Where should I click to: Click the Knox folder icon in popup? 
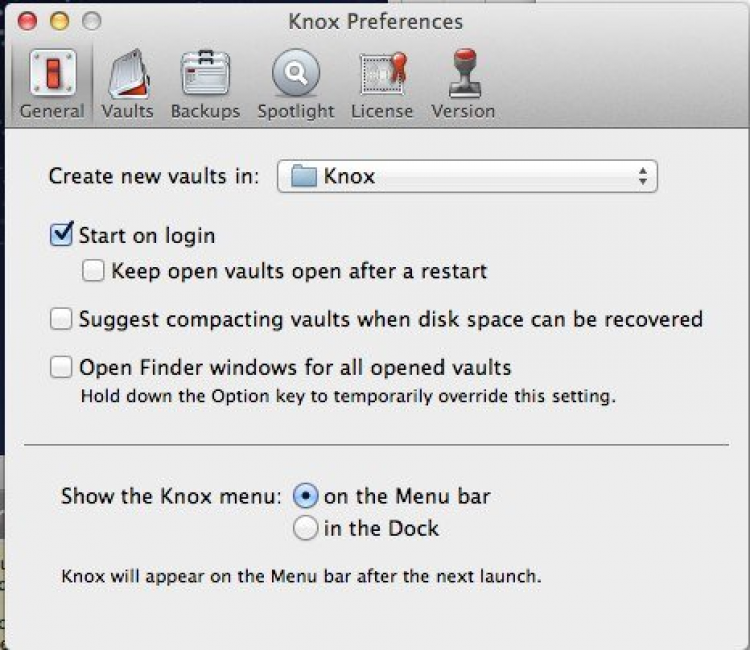[303, 177]
